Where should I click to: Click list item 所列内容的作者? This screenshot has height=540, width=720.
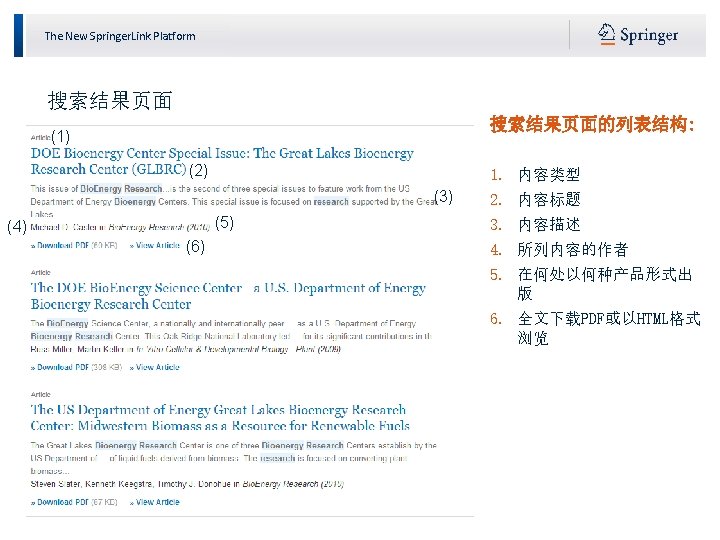point(573,250)
